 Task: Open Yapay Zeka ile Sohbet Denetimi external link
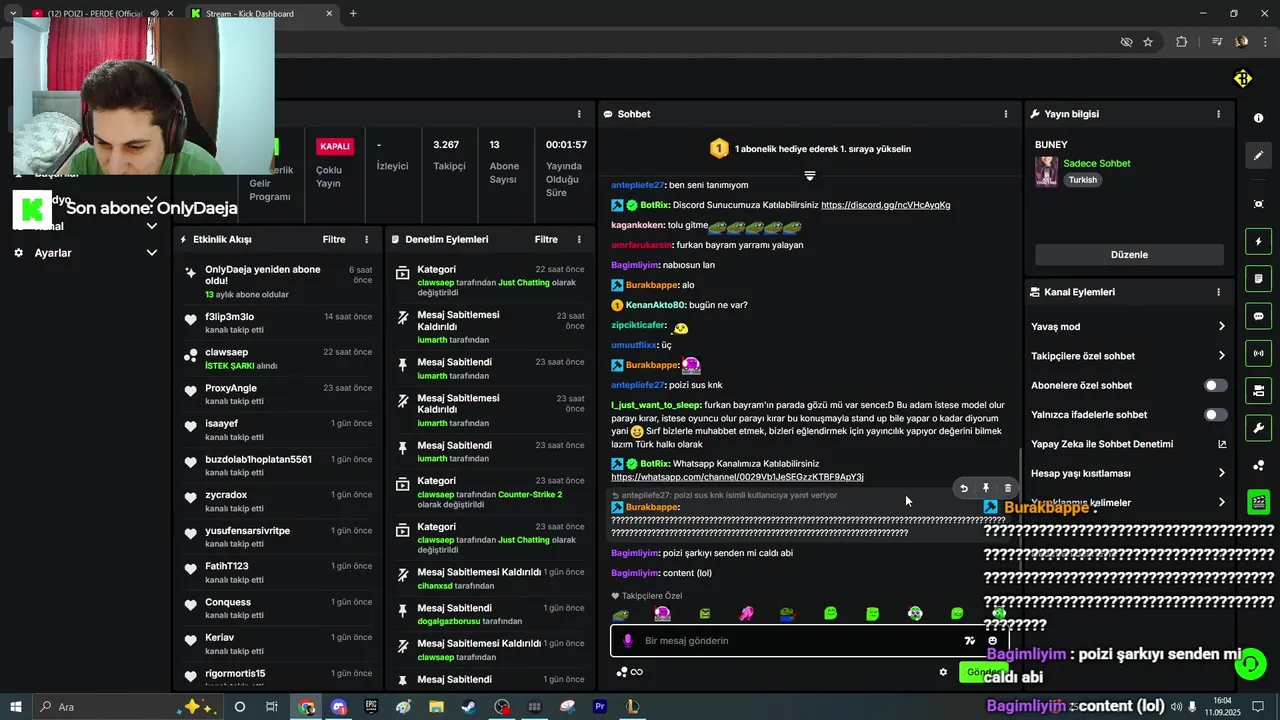click(1221, 444)
